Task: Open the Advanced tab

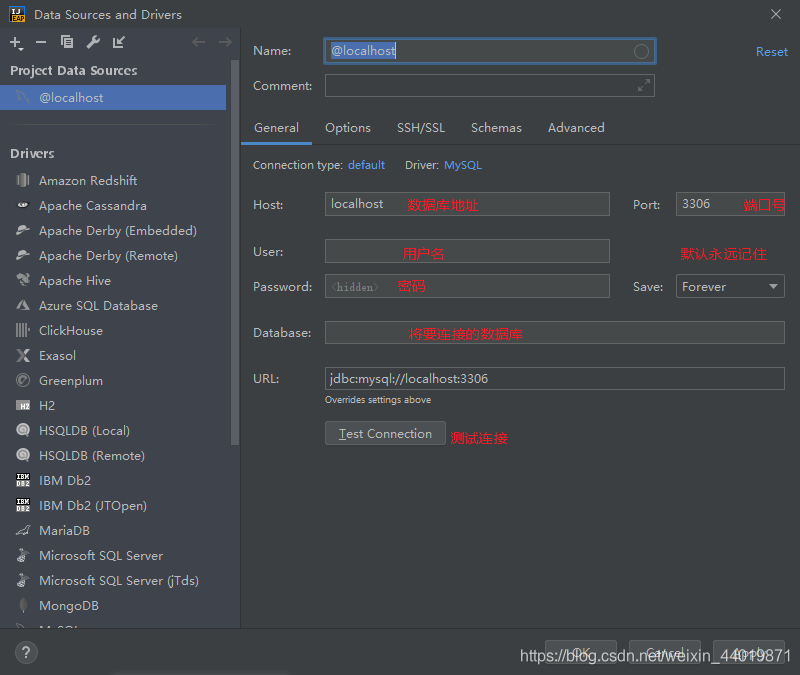Action: coord(576,128)
